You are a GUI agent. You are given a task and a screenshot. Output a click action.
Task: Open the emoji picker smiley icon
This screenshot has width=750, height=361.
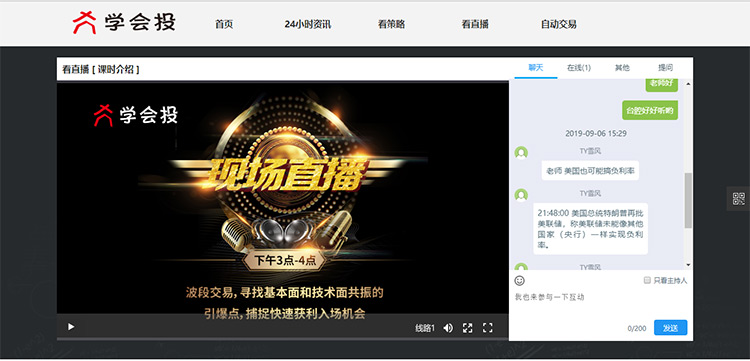[x=519, y=281]
